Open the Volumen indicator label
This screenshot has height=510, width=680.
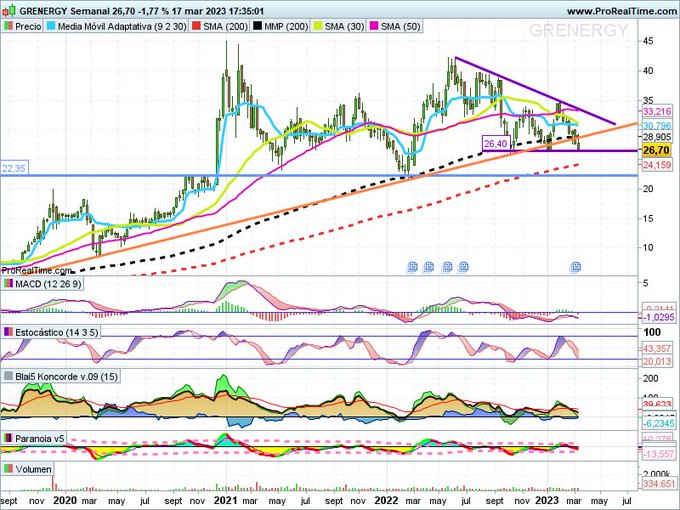pyautogui.click(x=33, y=469)
